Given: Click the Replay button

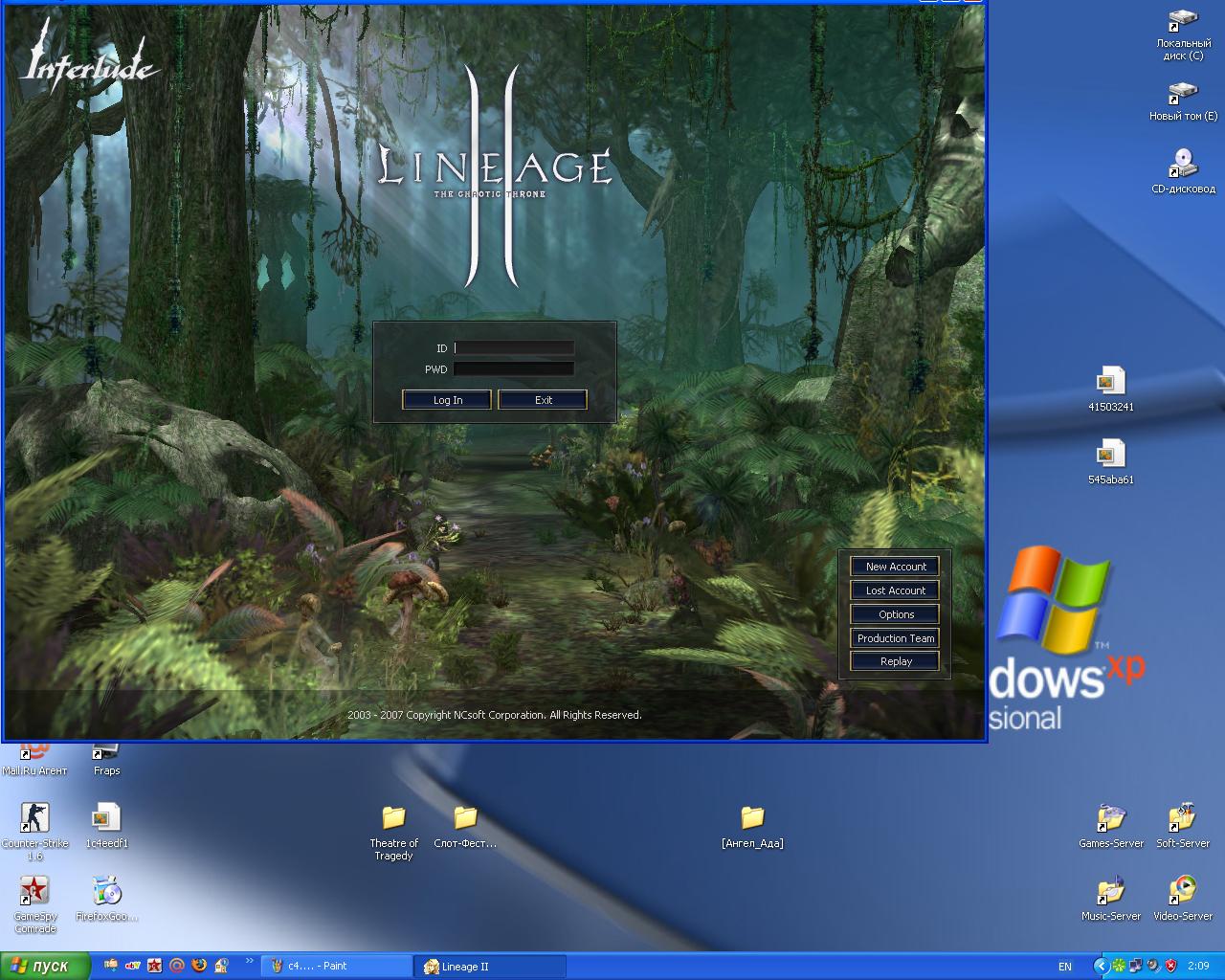Looking at the screenshot, I should click(895, 661).
